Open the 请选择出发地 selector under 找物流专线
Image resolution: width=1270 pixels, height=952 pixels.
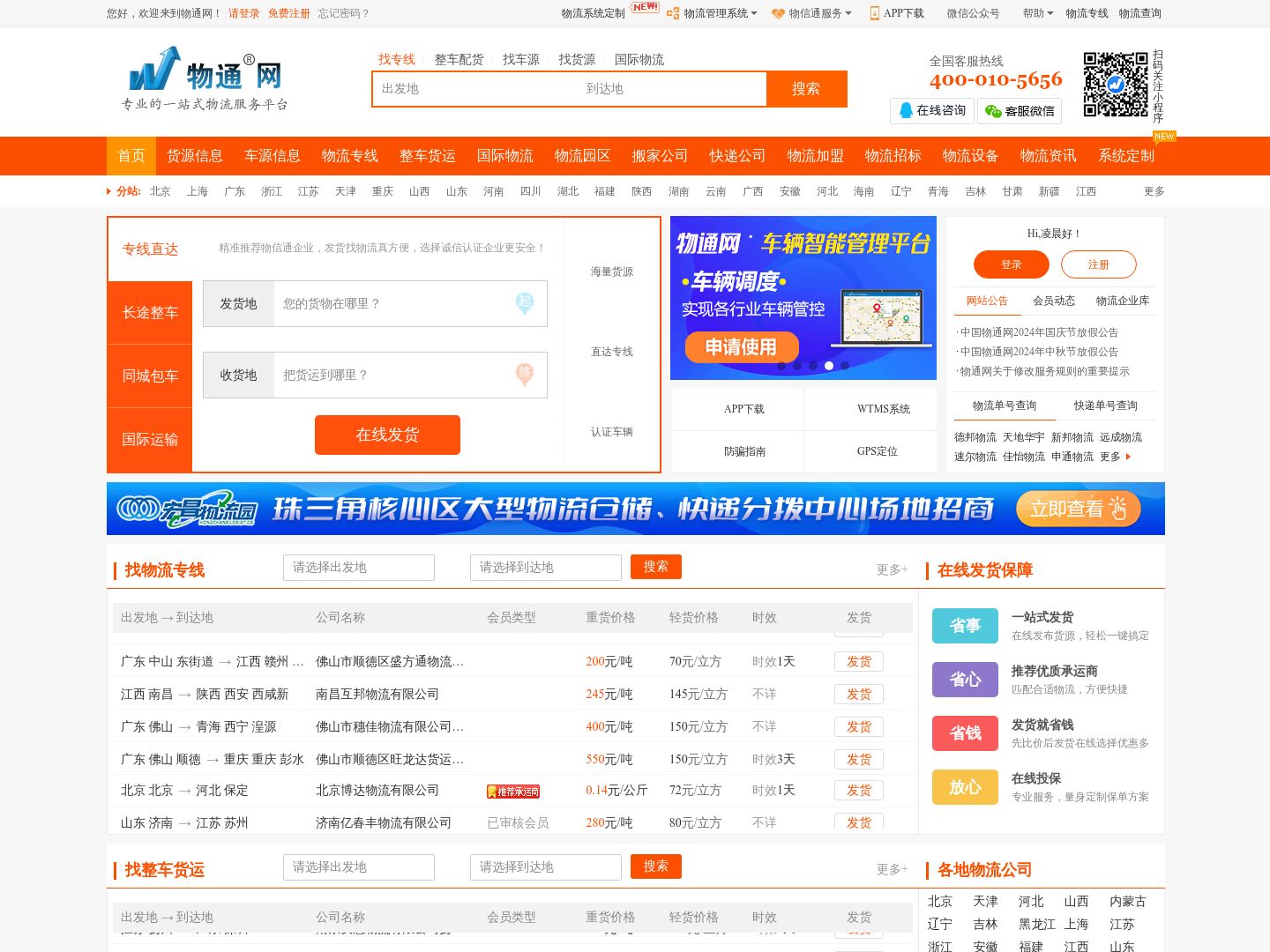coord(359,568)
